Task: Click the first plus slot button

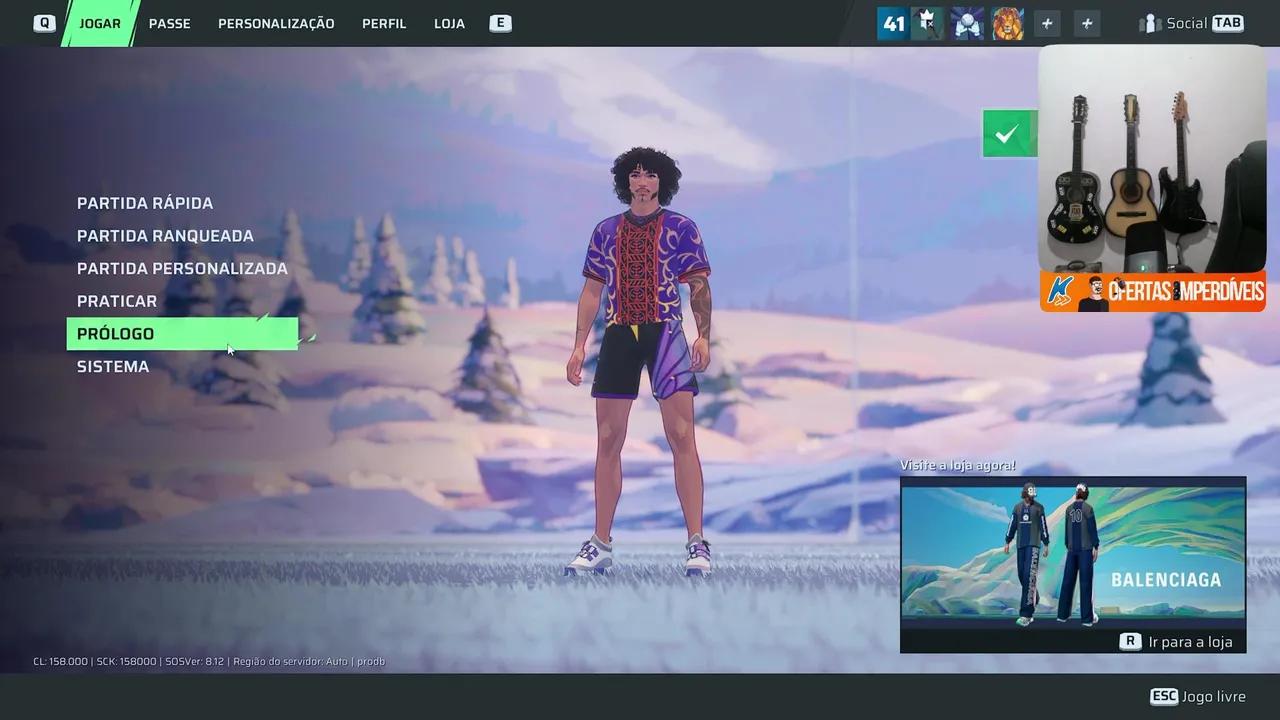Action: [x=1046, y=22]
